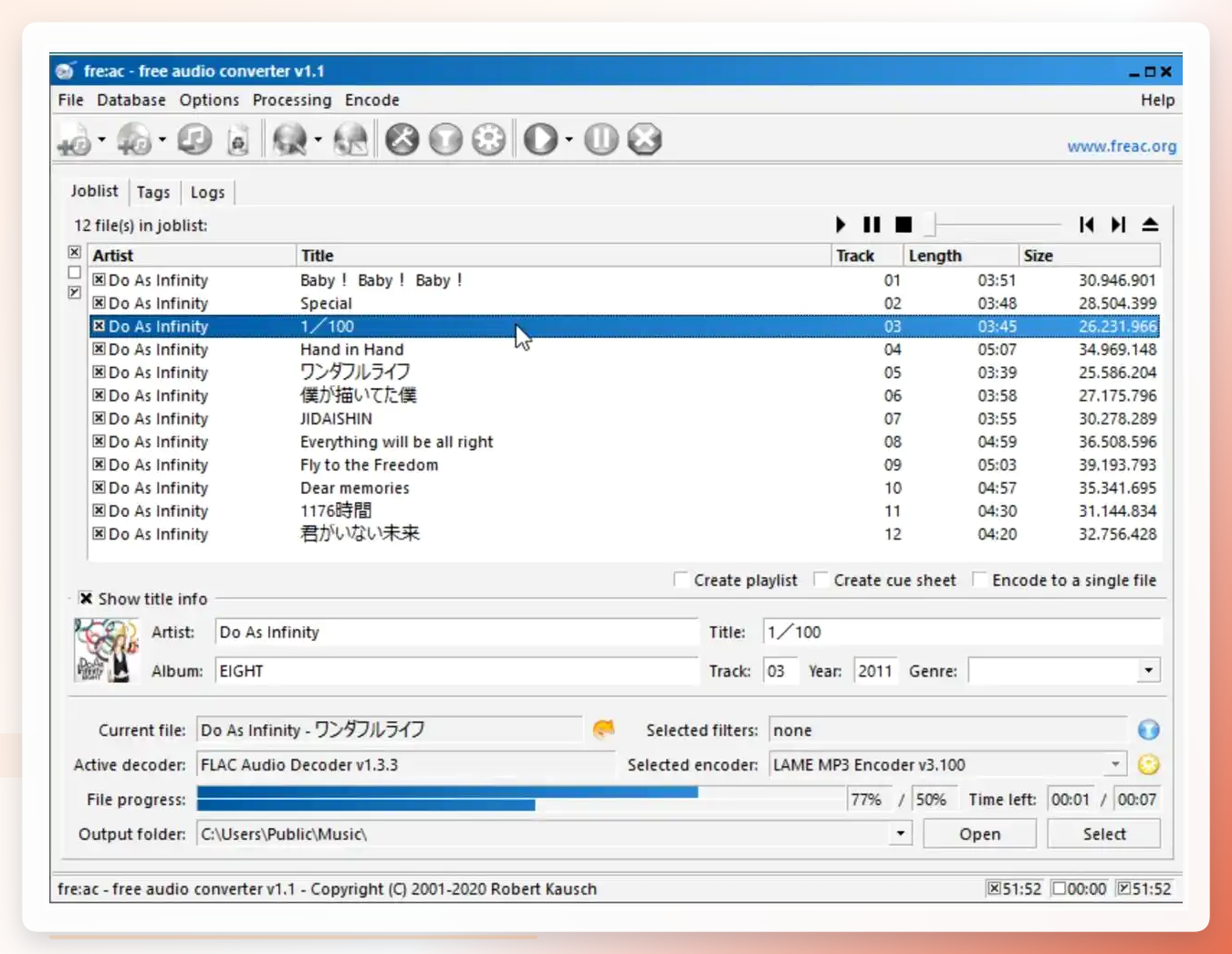Open the www.freac.org link
Viewport: 1232px width, 954px height.
[x=1122, y=146]
